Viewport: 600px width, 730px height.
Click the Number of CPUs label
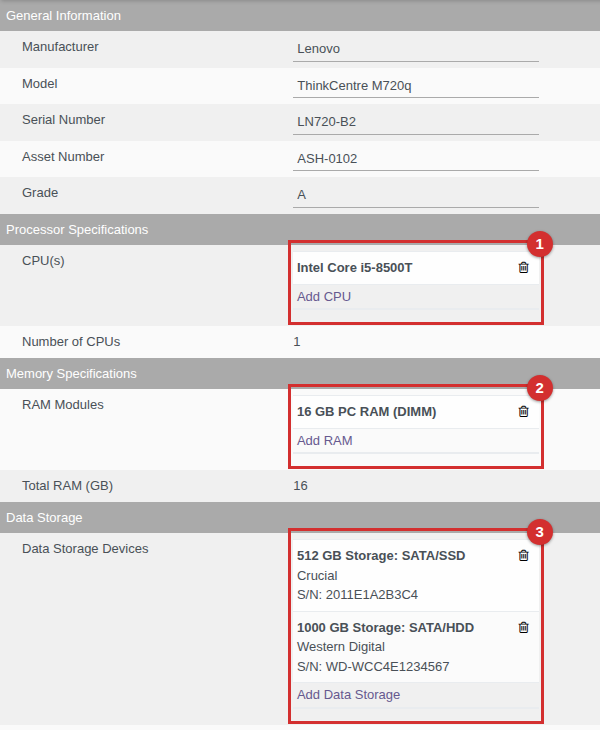coord(71,342)
